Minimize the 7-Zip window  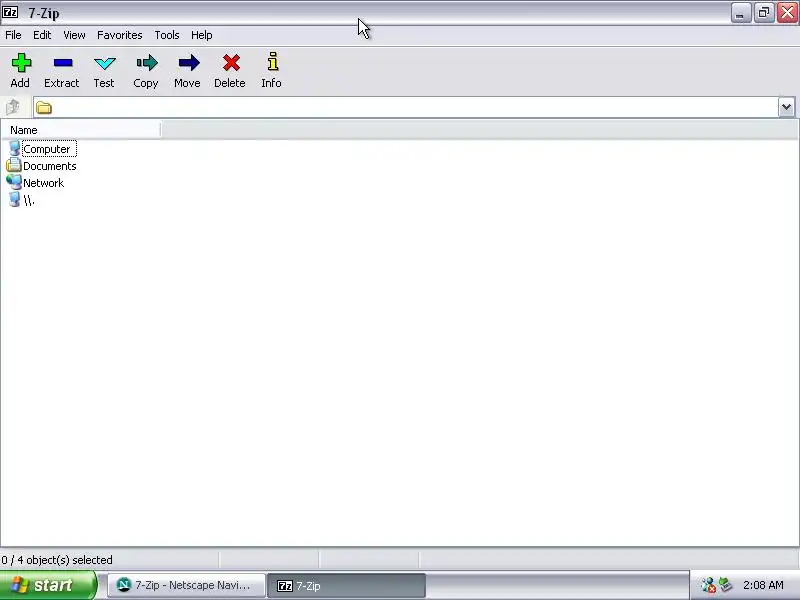click(x=740, y=13)
